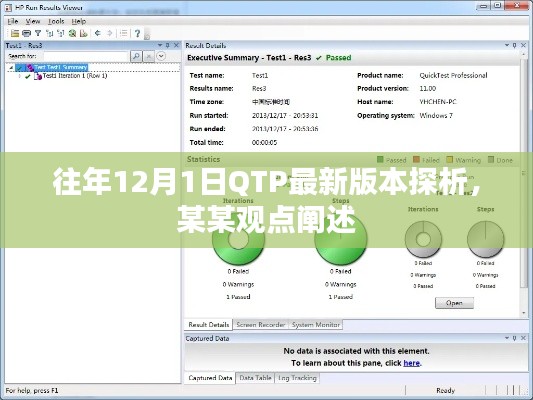Open the Filter funnel toolbar icon

coord(38,33)
